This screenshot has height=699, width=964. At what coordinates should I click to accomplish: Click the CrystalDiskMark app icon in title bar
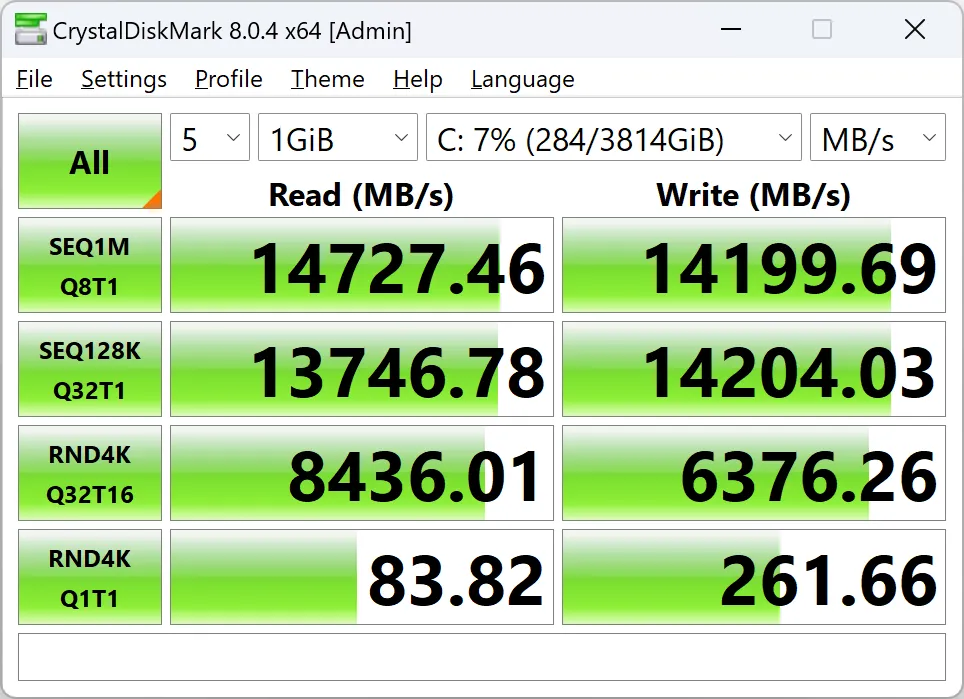point(30,31)
